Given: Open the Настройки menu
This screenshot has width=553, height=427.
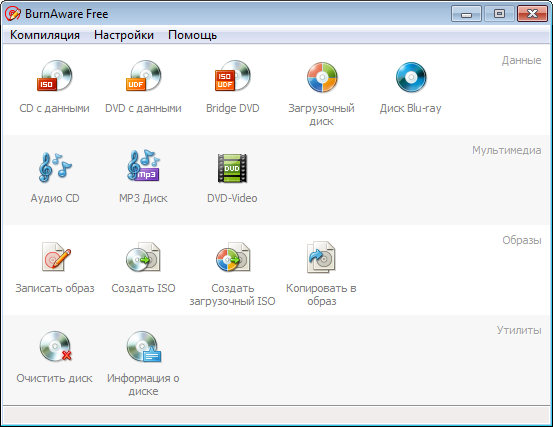Looking at the screenshot, I should coord(124,35).
